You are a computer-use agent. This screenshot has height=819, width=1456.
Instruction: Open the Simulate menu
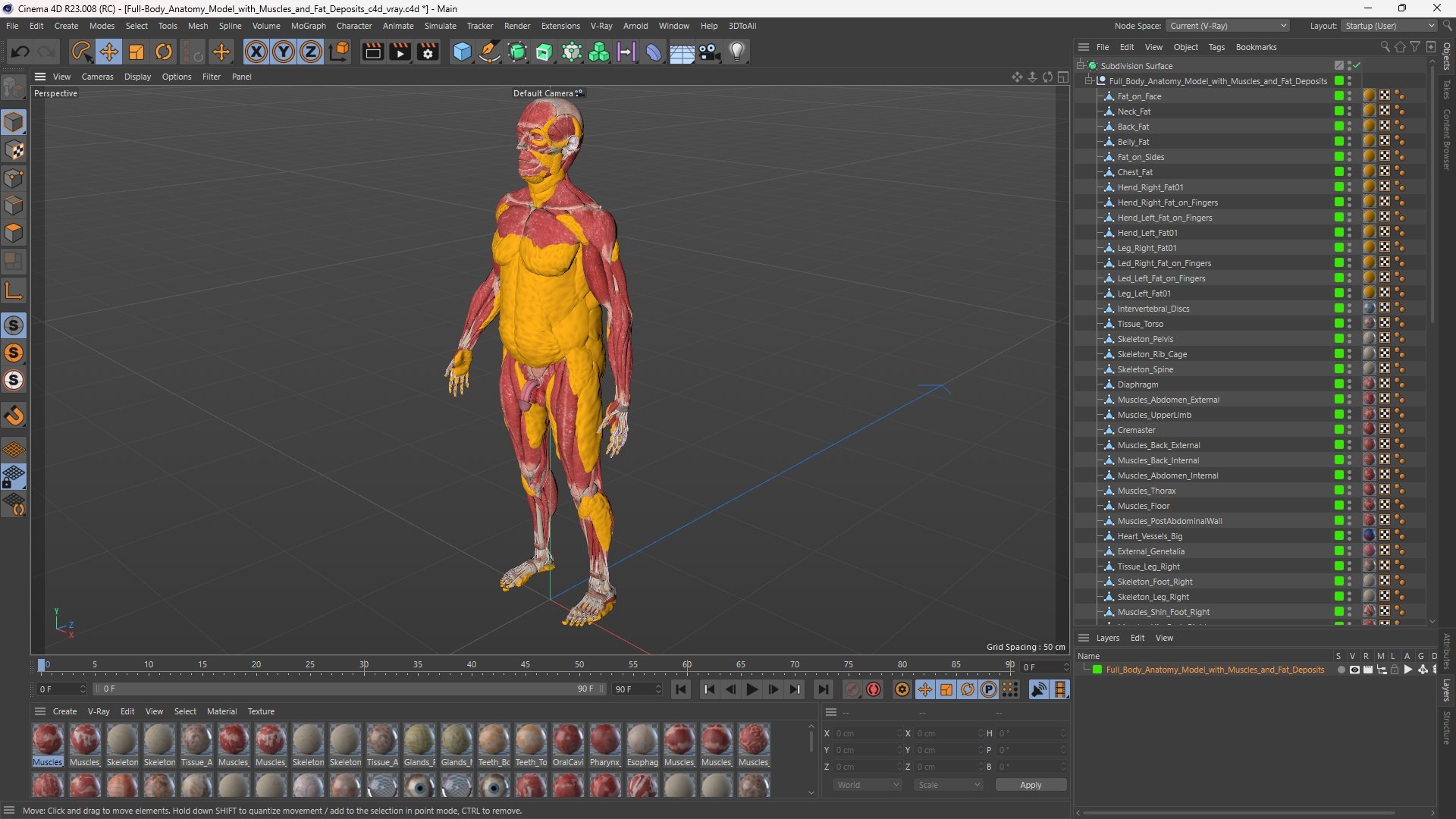(441, 26)
